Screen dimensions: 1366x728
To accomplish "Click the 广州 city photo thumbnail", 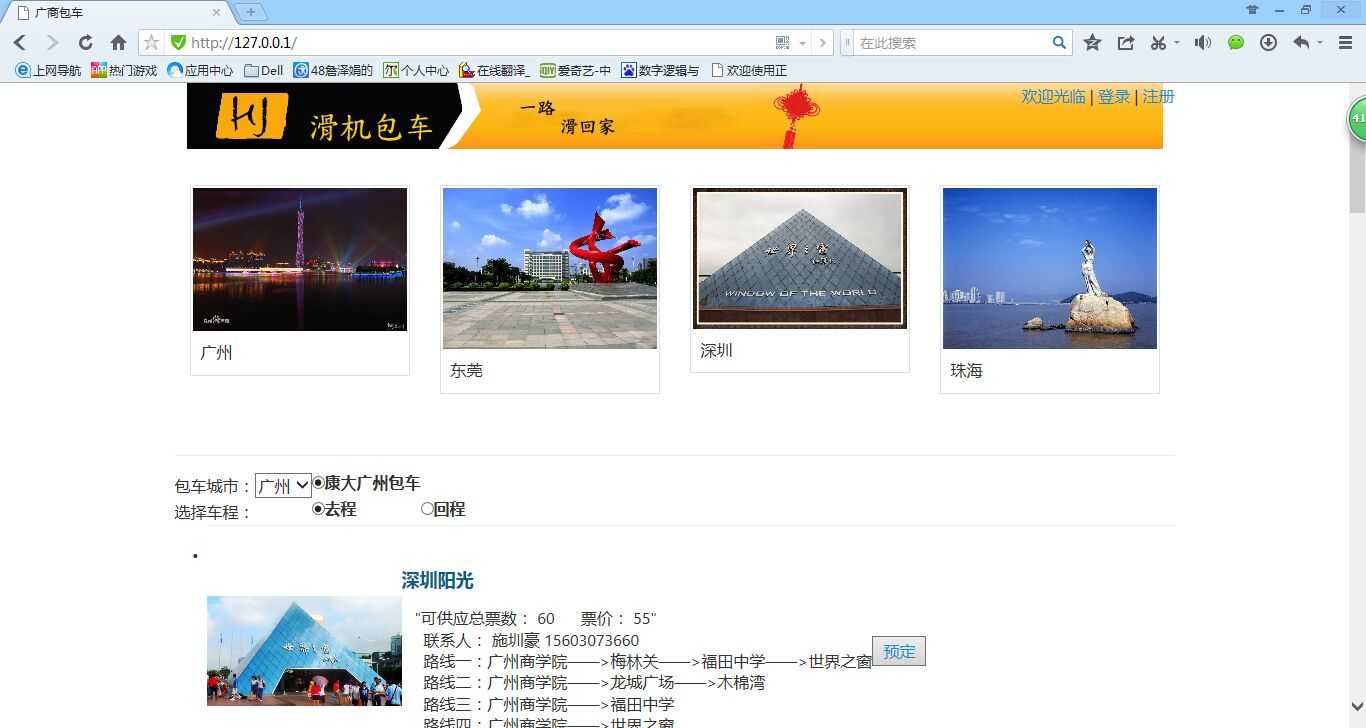I will click(300, 259).
